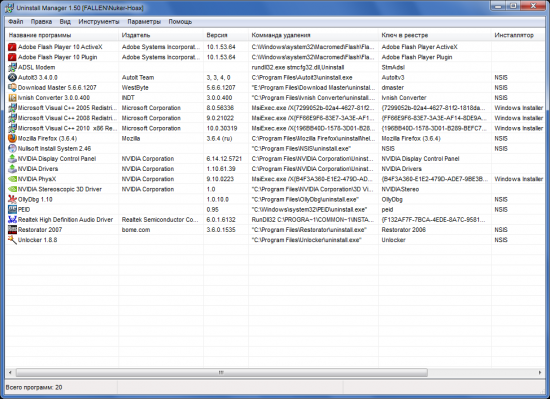This screenshot has width=550, height=399.
Task: Click the Microsoft Visual C++ 2008 icon
Action: (12, 118)
